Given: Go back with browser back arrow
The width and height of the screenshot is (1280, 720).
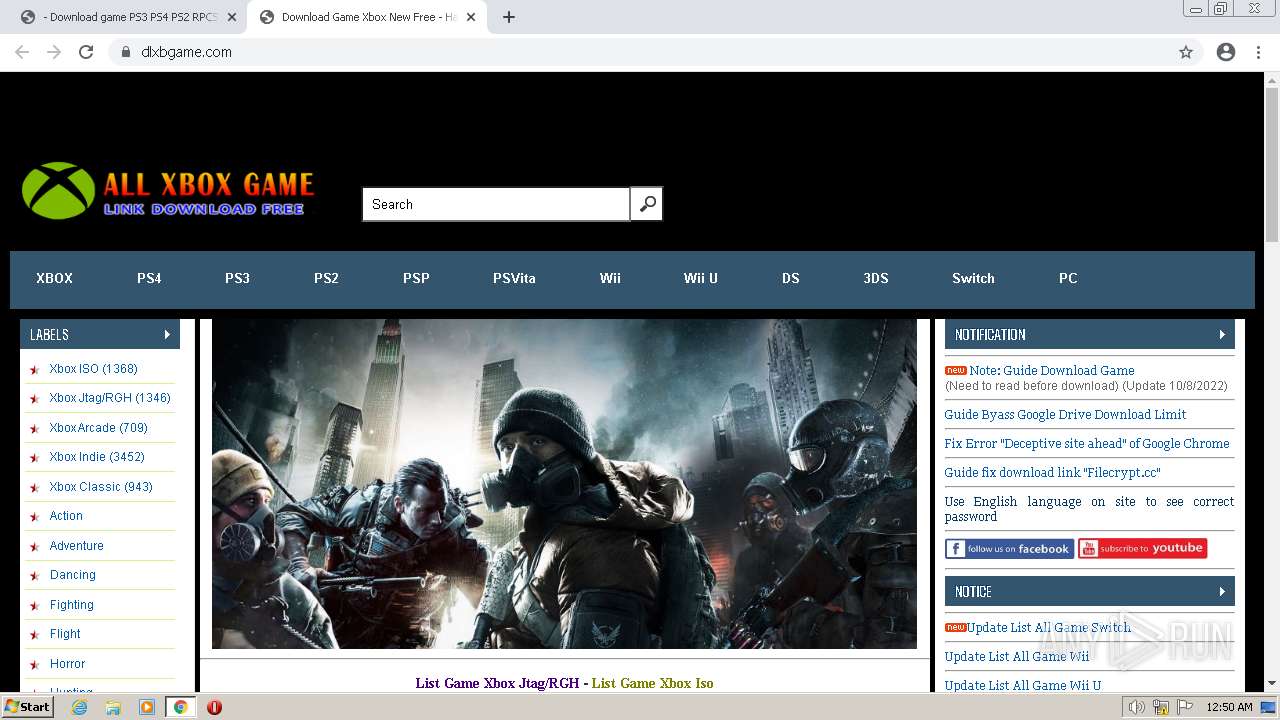Looking at the screenshot, I should (22, 52).
